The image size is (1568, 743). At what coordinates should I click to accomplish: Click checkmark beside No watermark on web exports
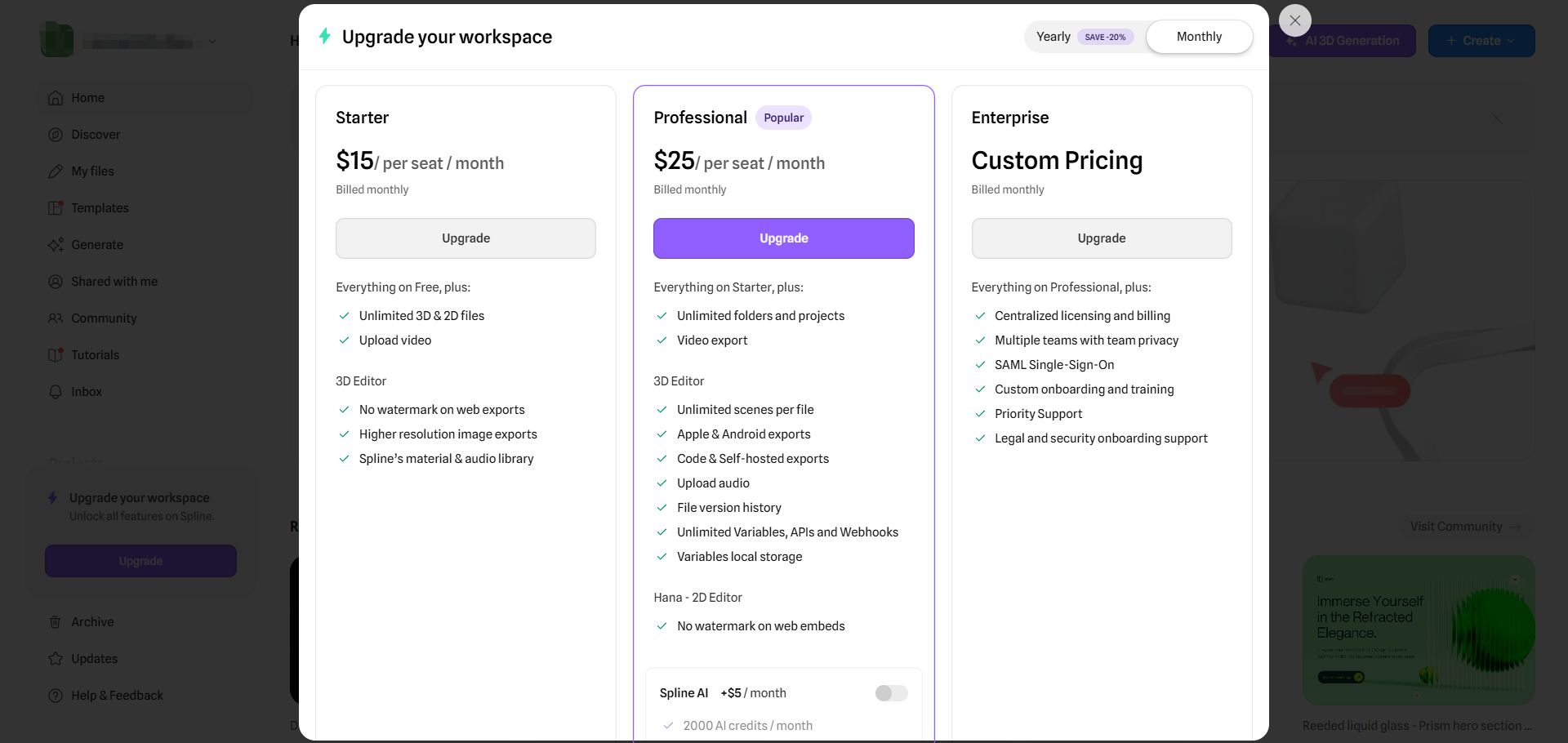coord(344,410)
